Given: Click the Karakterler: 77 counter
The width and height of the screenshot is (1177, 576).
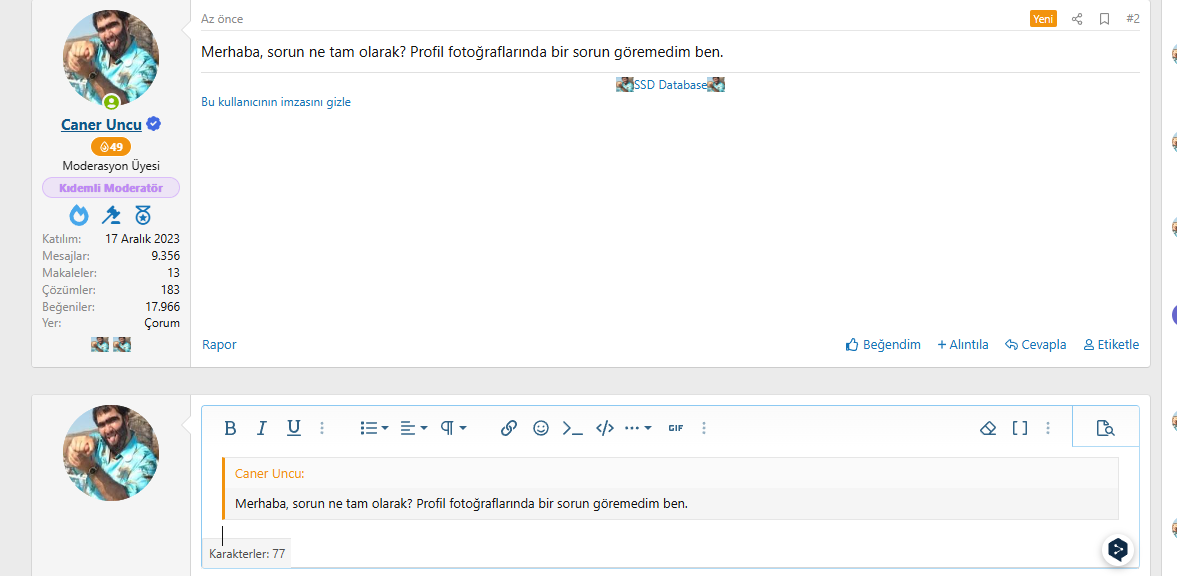Looking at the screenshot, I should pos(247,554).
